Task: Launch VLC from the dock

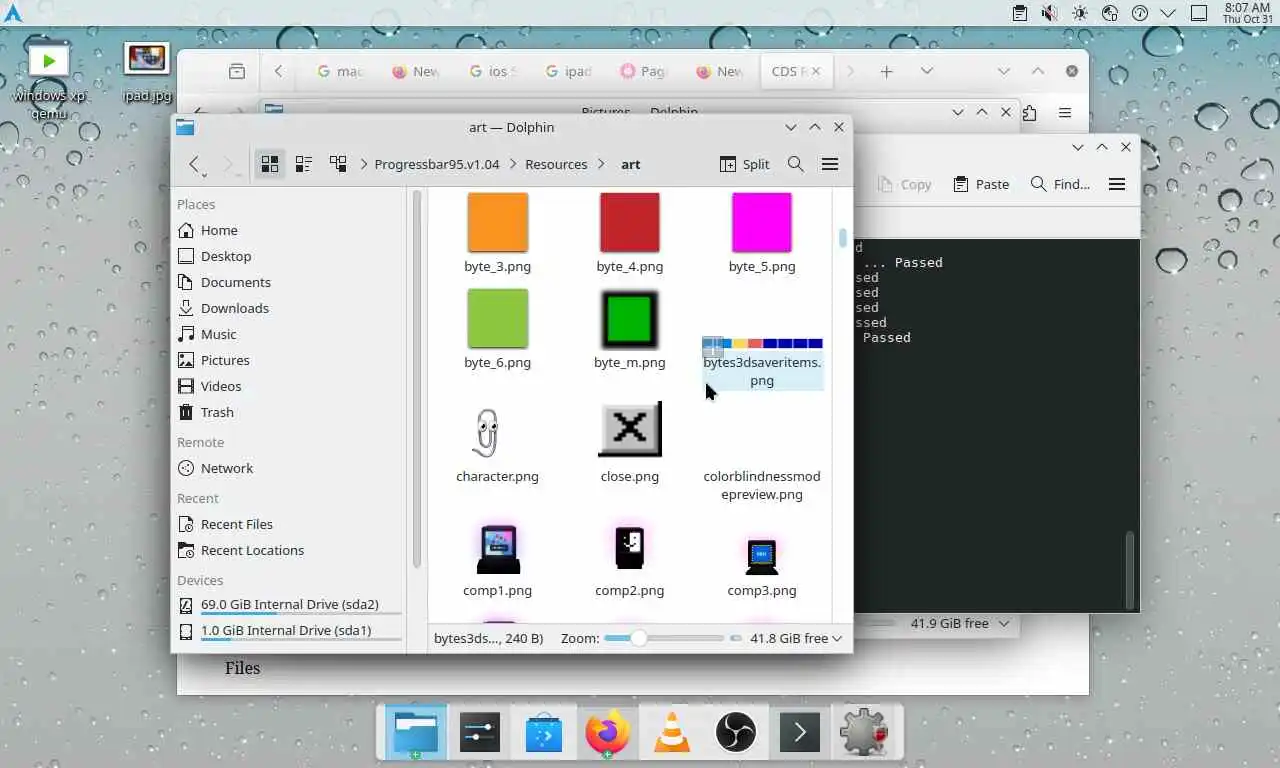Action: [671, 733]
